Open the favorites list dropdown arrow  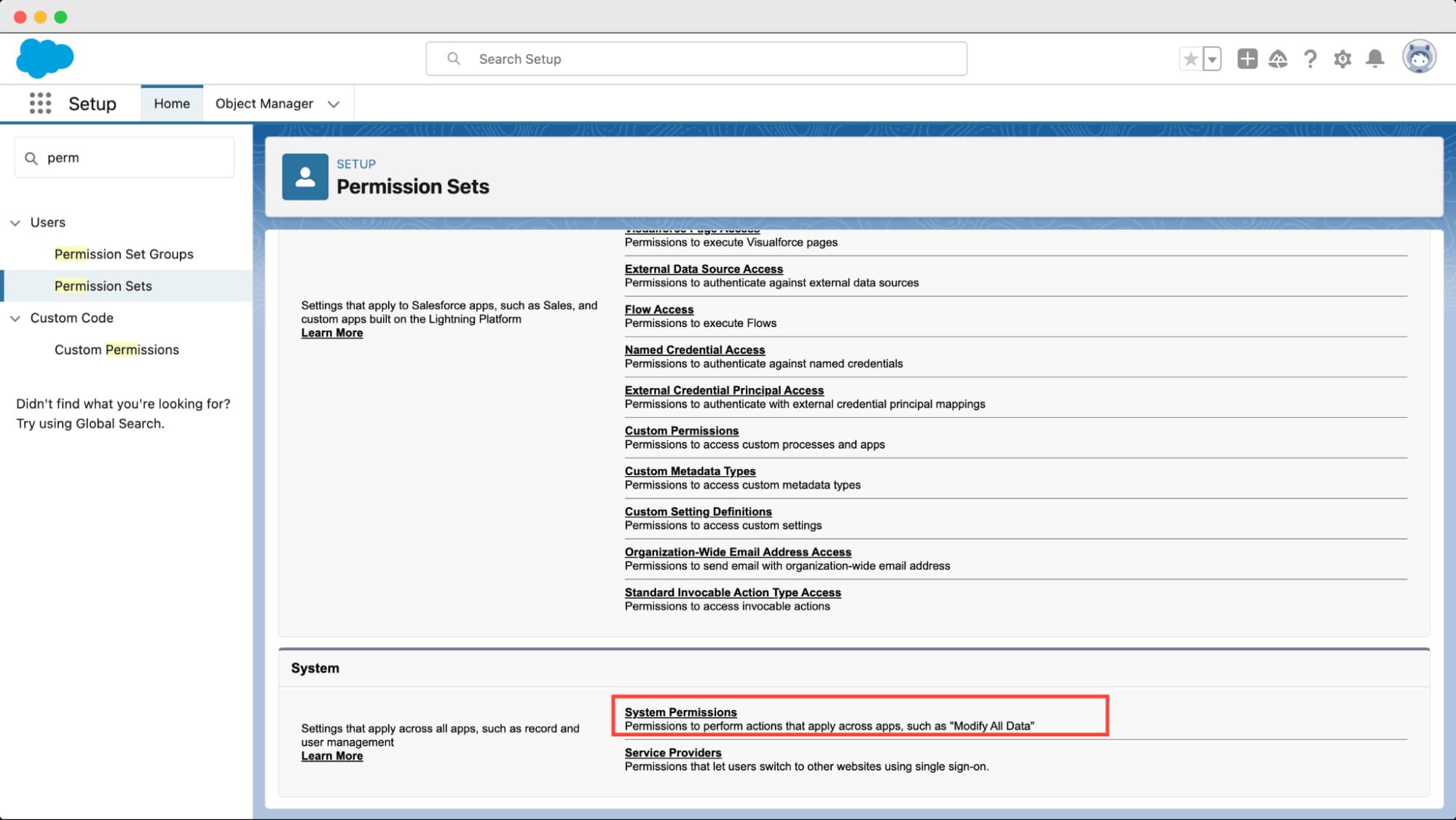(1212, 59)
